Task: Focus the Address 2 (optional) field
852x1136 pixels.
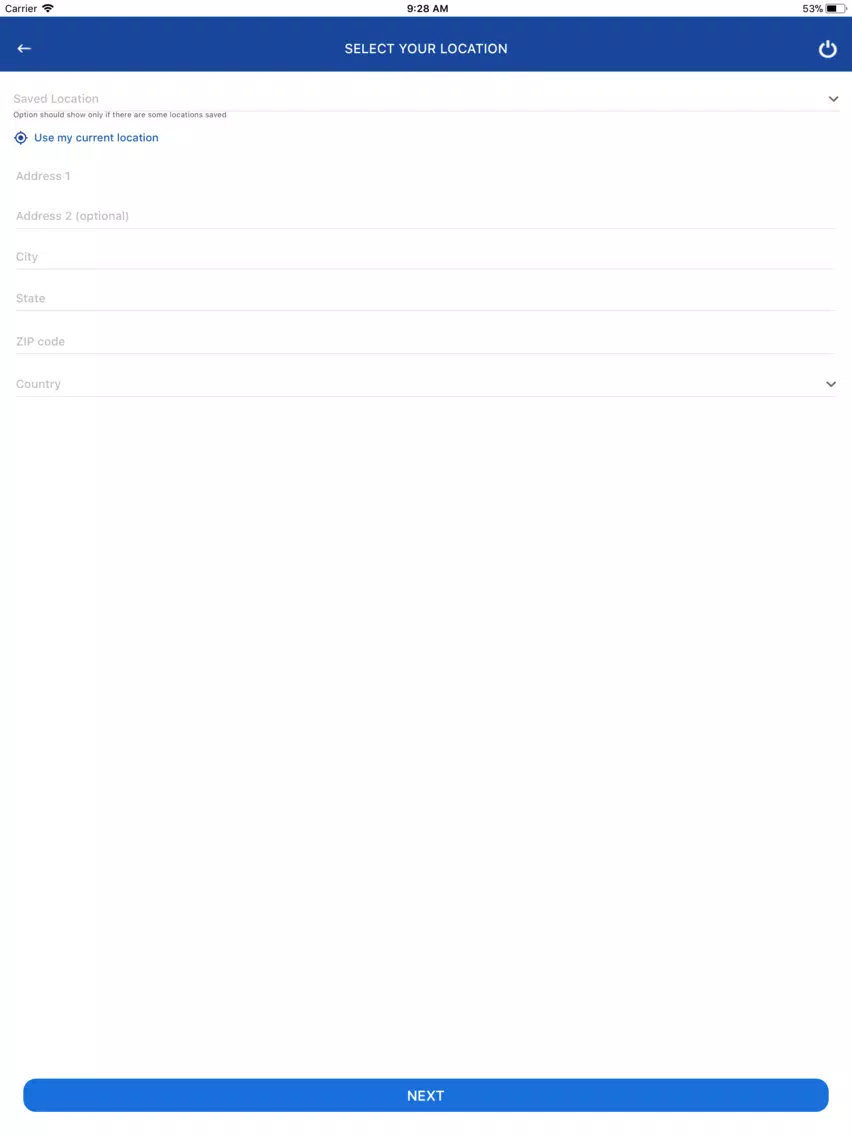Action: pyautogui.click(x=426, y=216)
